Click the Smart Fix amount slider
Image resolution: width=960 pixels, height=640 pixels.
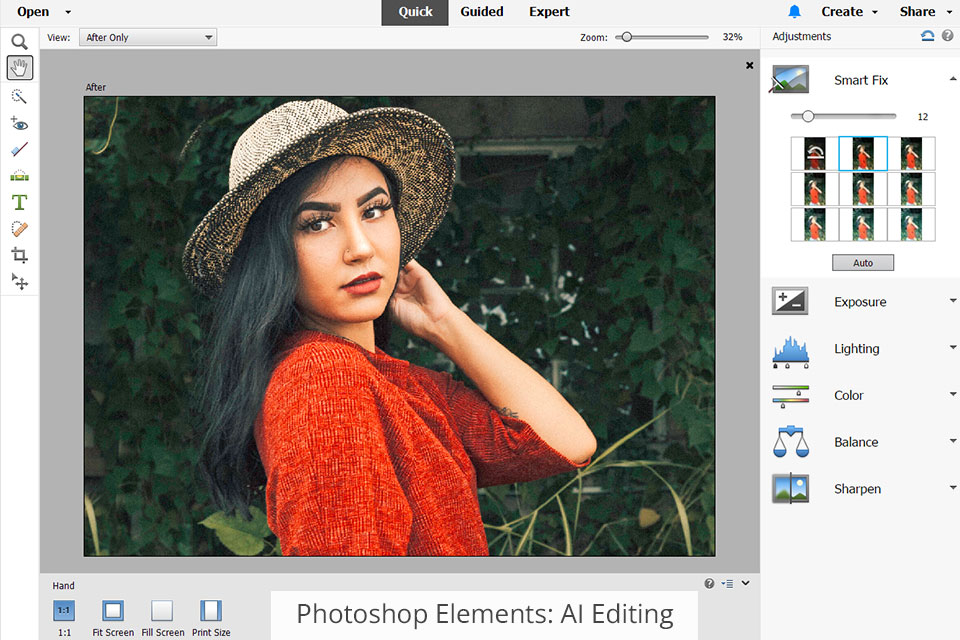point(843,116)
